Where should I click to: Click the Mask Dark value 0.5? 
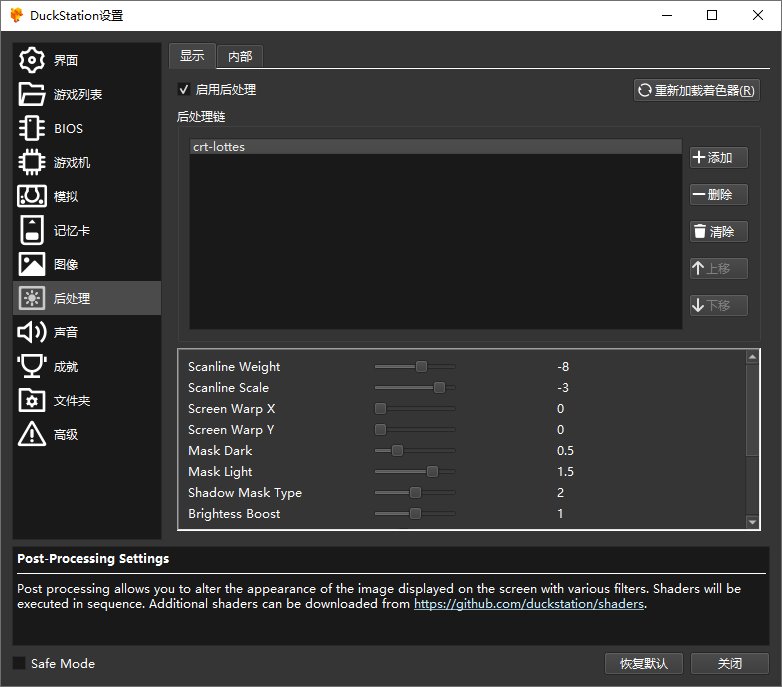tap(565, 450)
